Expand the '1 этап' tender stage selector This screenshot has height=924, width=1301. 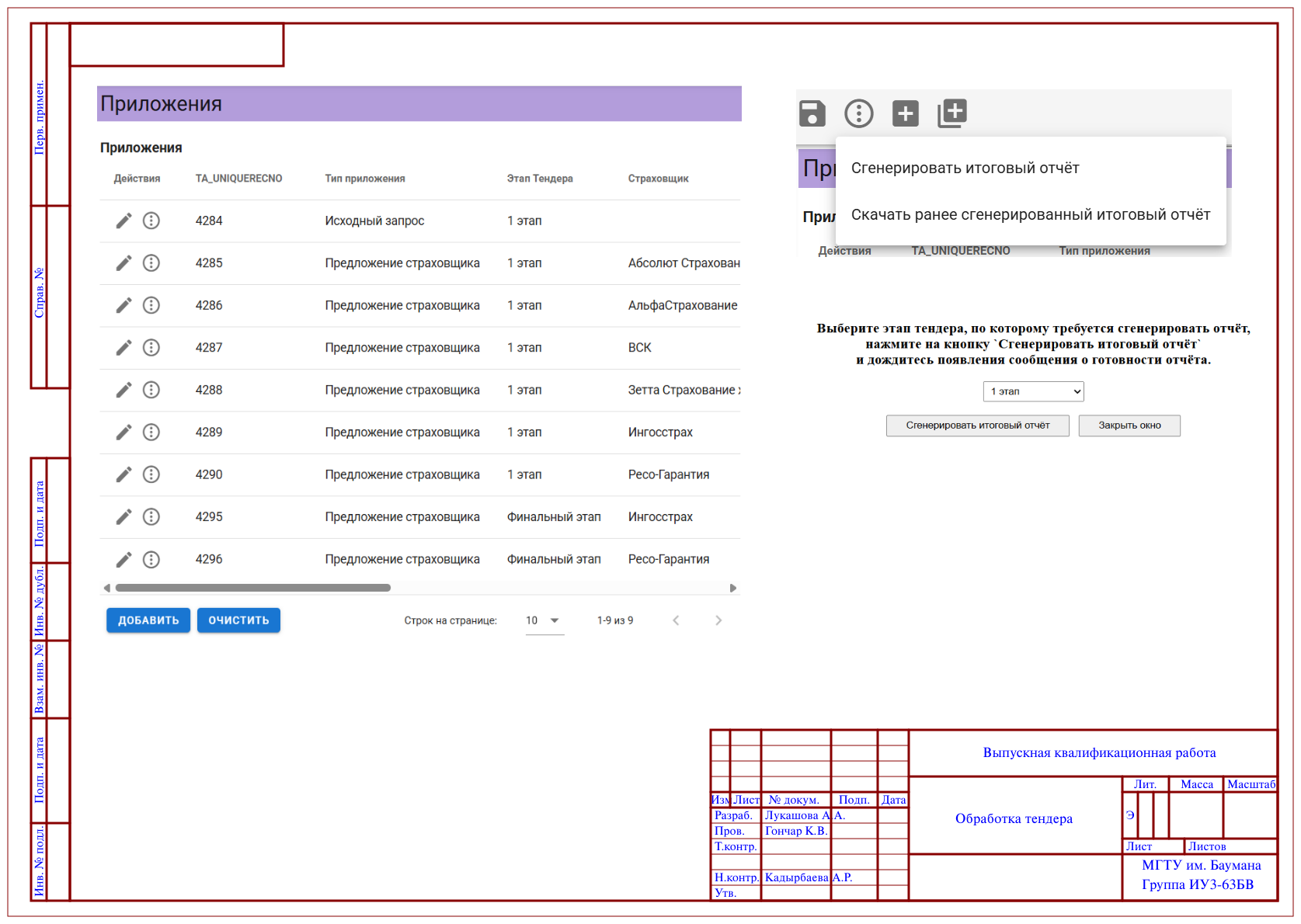click(1033, 391)
